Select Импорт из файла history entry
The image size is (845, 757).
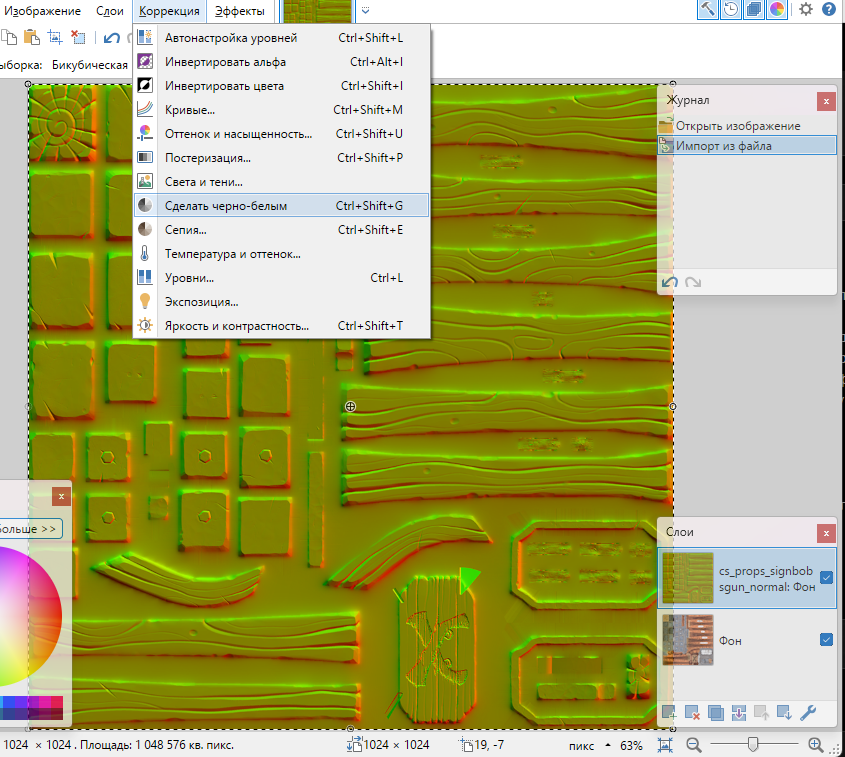[747, 145]
